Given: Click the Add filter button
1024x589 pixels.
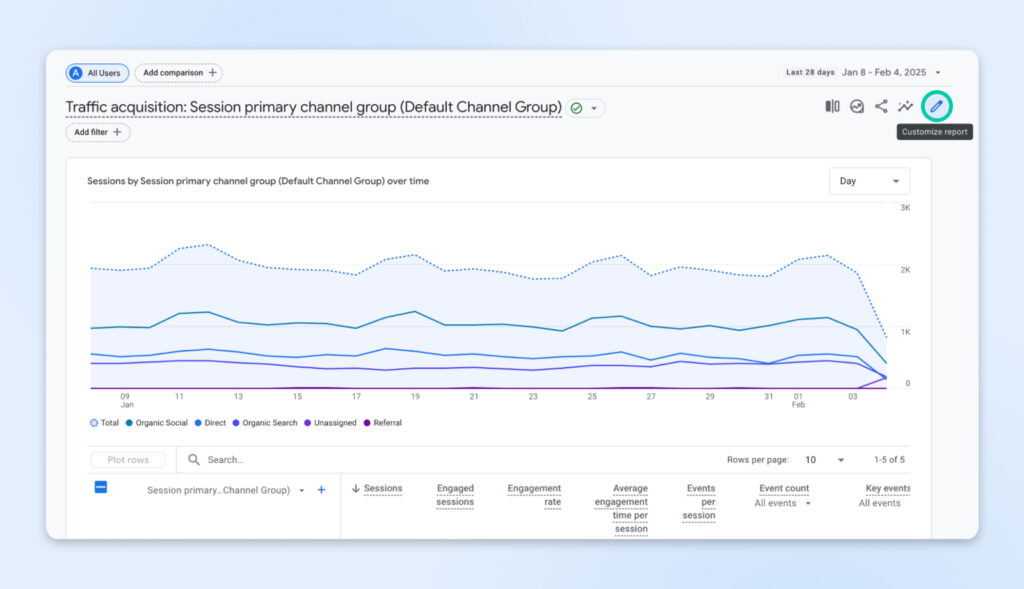Looking at the screenshot, I should click(98, 132).
